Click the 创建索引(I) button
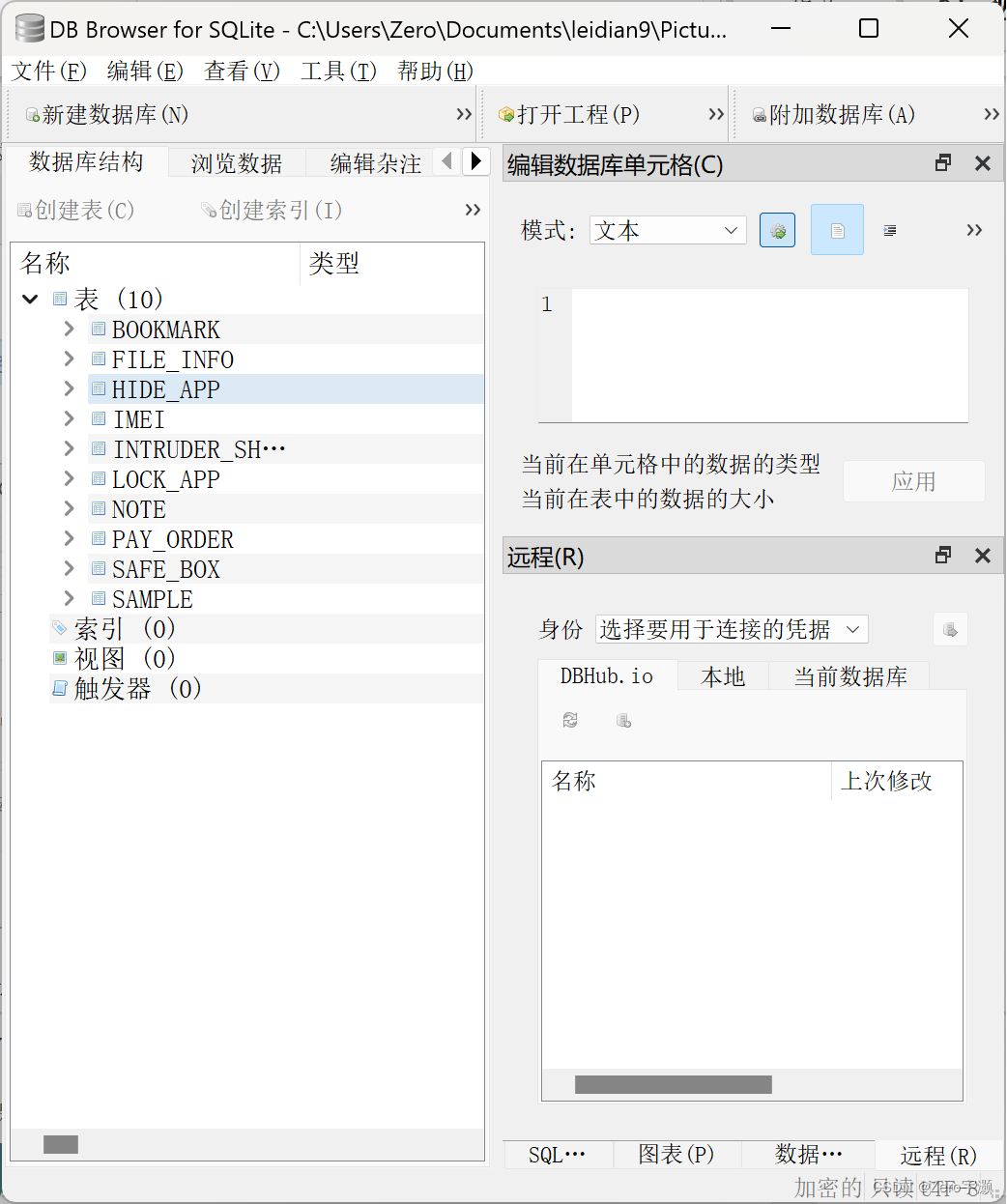Screen dimensions: 1007x1204 coord(272,210)
